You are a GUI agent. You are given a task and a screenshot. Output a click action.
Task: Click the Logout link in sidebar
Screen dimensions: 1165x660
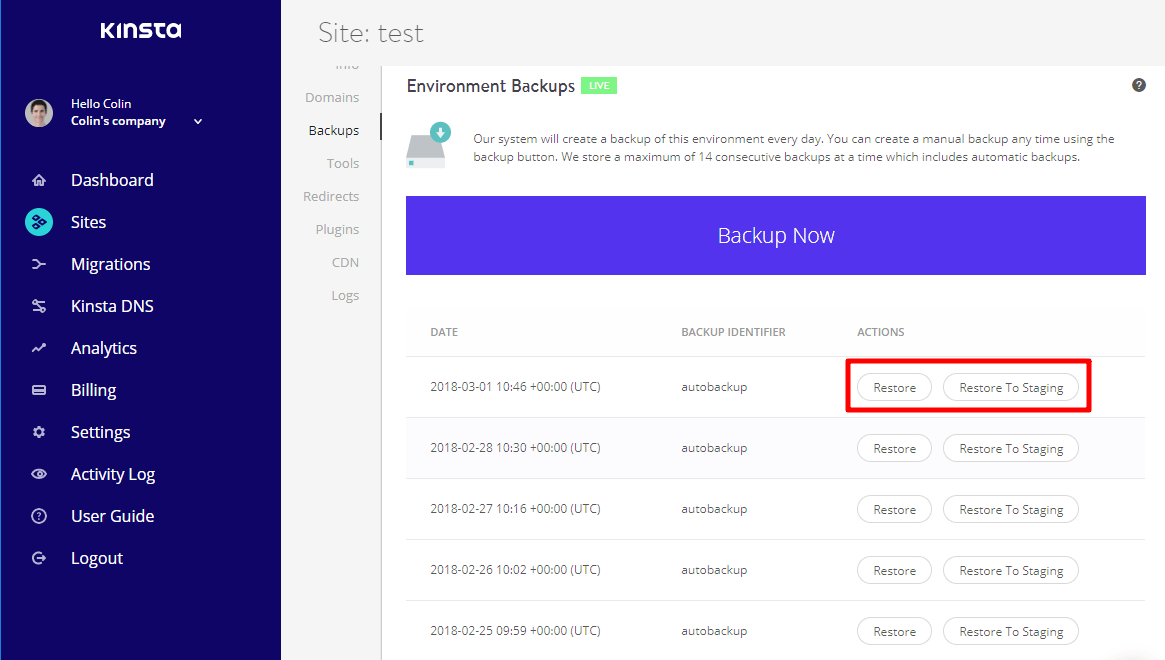[x=96, y=559]
